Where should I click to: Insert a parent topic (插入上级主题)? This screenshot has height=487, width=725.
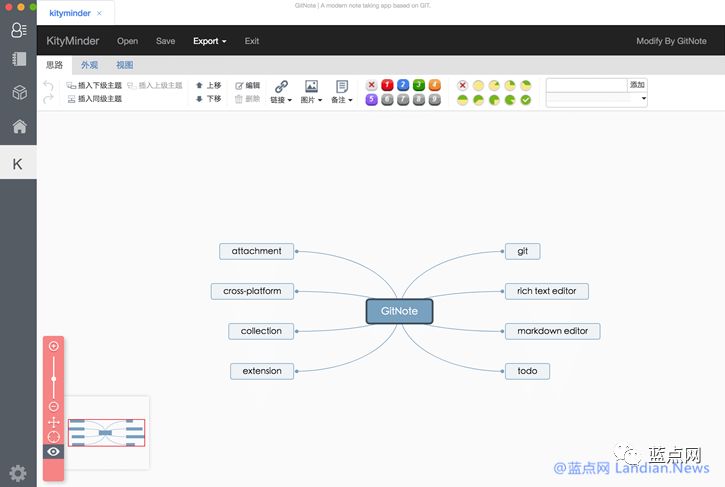click(154, 85)
